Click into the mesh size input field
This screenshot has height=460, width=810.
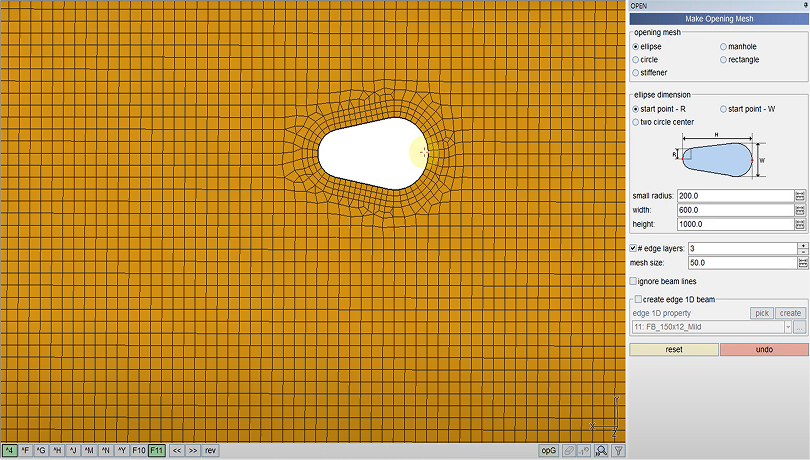point(740,263)
